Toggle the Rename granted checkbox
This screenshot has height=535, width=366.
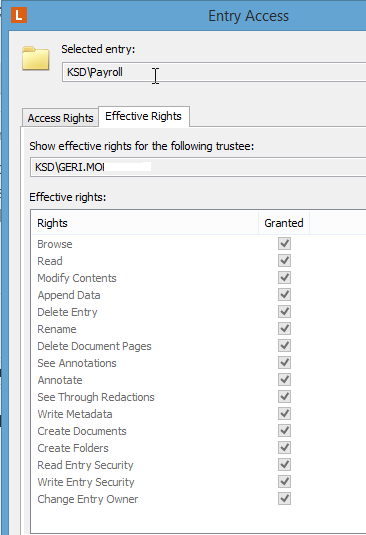coord(284,329)
